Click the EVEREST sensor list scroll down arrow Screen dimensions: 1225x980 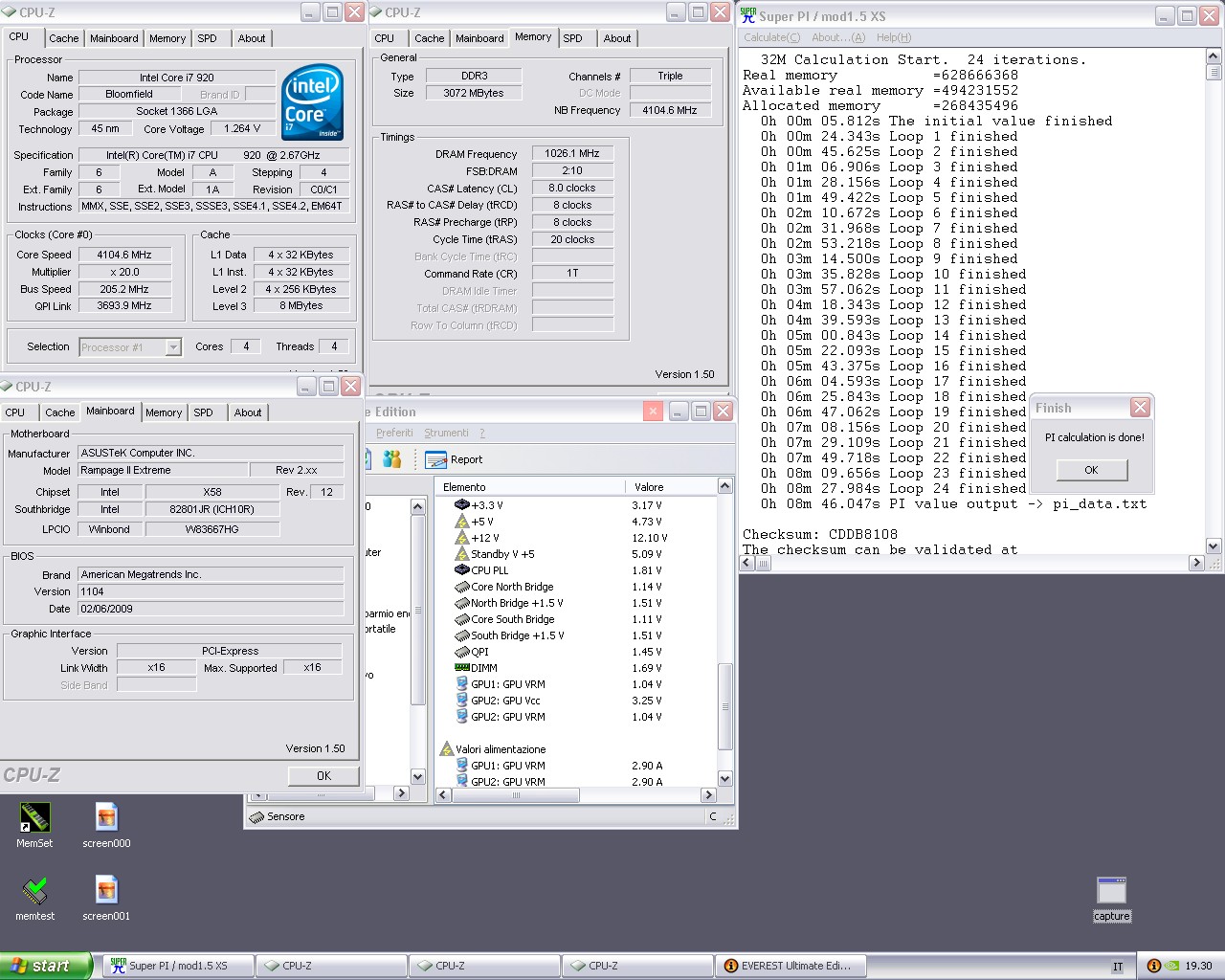(x=724, y=779)
